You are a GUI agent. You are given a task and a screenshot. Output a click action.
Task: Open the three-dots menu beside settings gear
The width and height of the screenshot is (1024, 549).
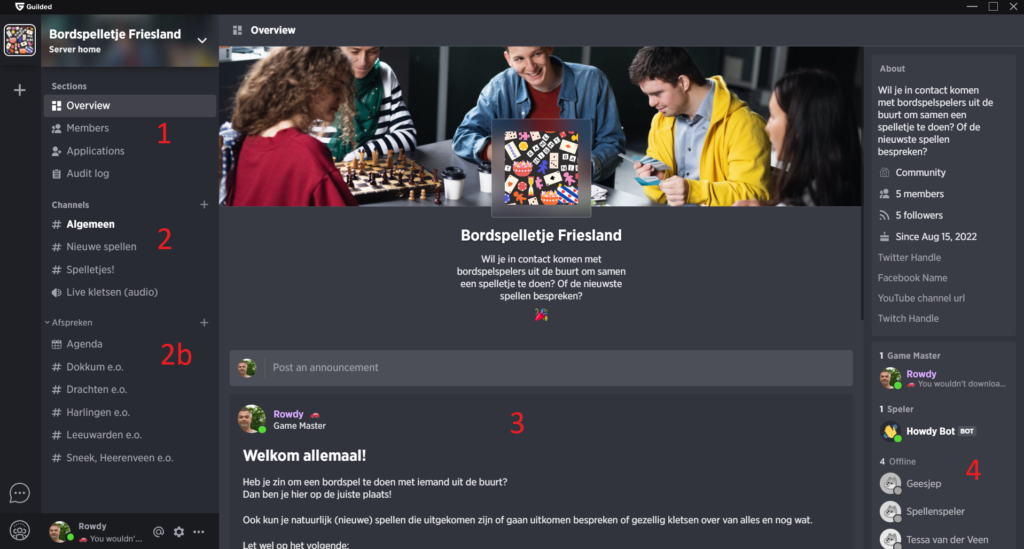pos(199,532)
